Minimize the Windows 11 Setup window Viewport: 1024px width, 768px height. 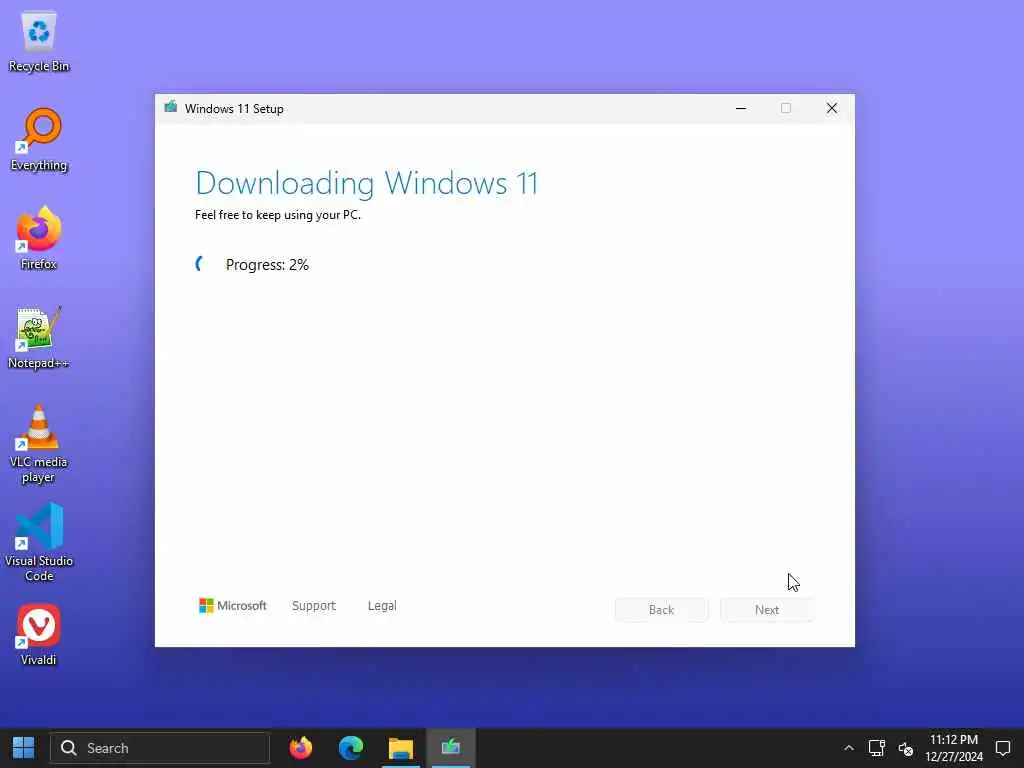(x=741, y=108)
